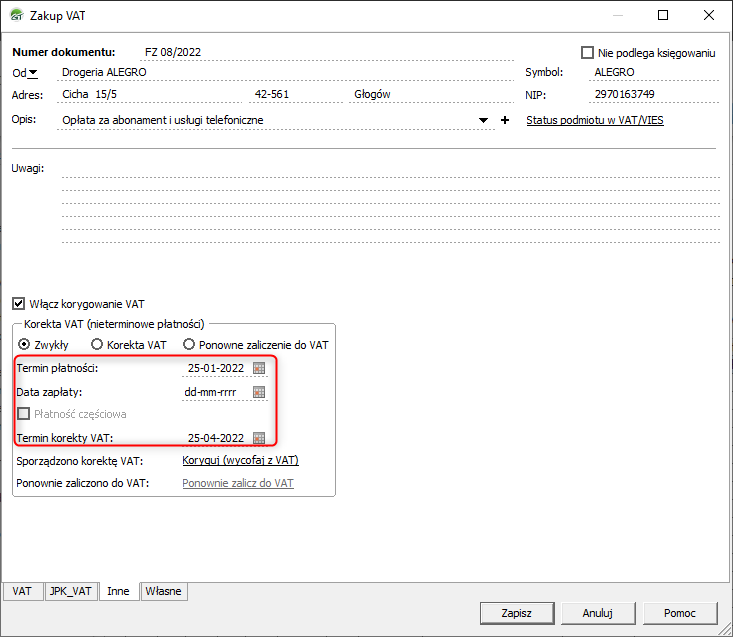733x637 pixels.
Task: Check Nie podlega księgowaniu box
Action: tap(587, 52)
